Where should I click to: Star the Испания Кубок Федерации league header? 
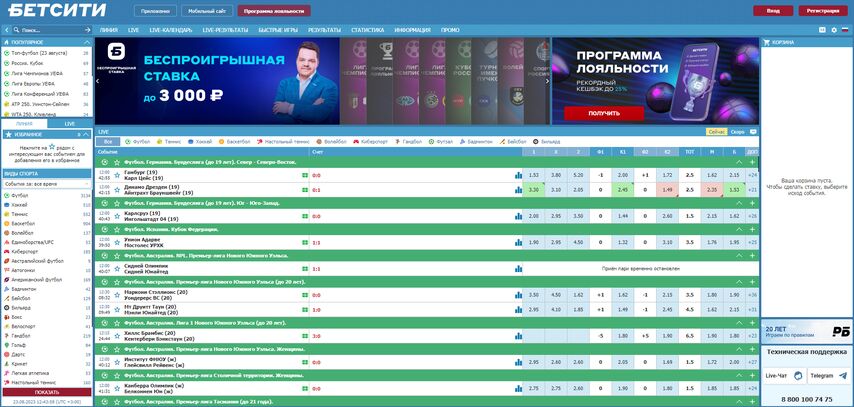coord(117,229)
